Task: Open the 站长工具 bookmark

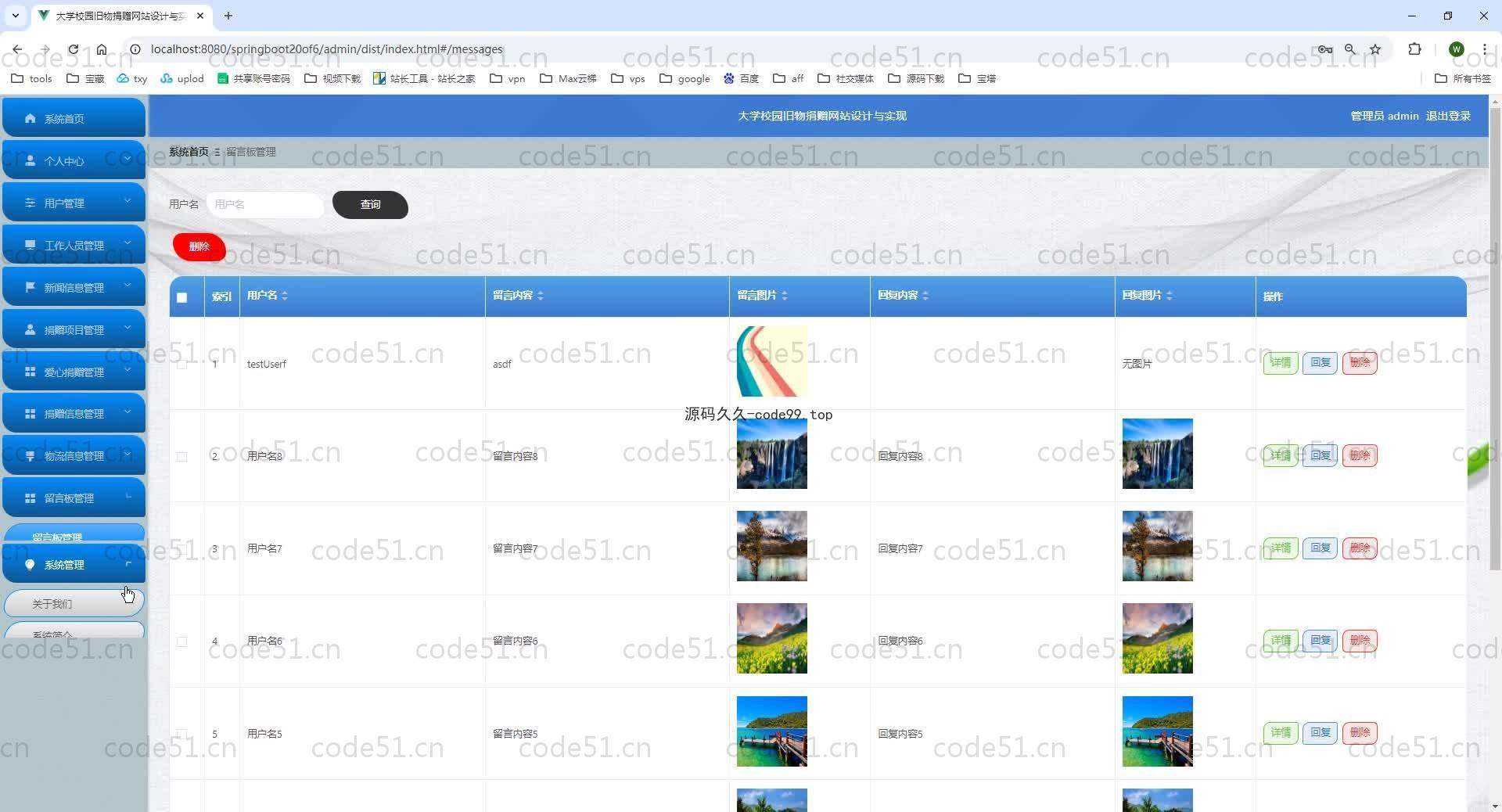Action: [424, 78]
